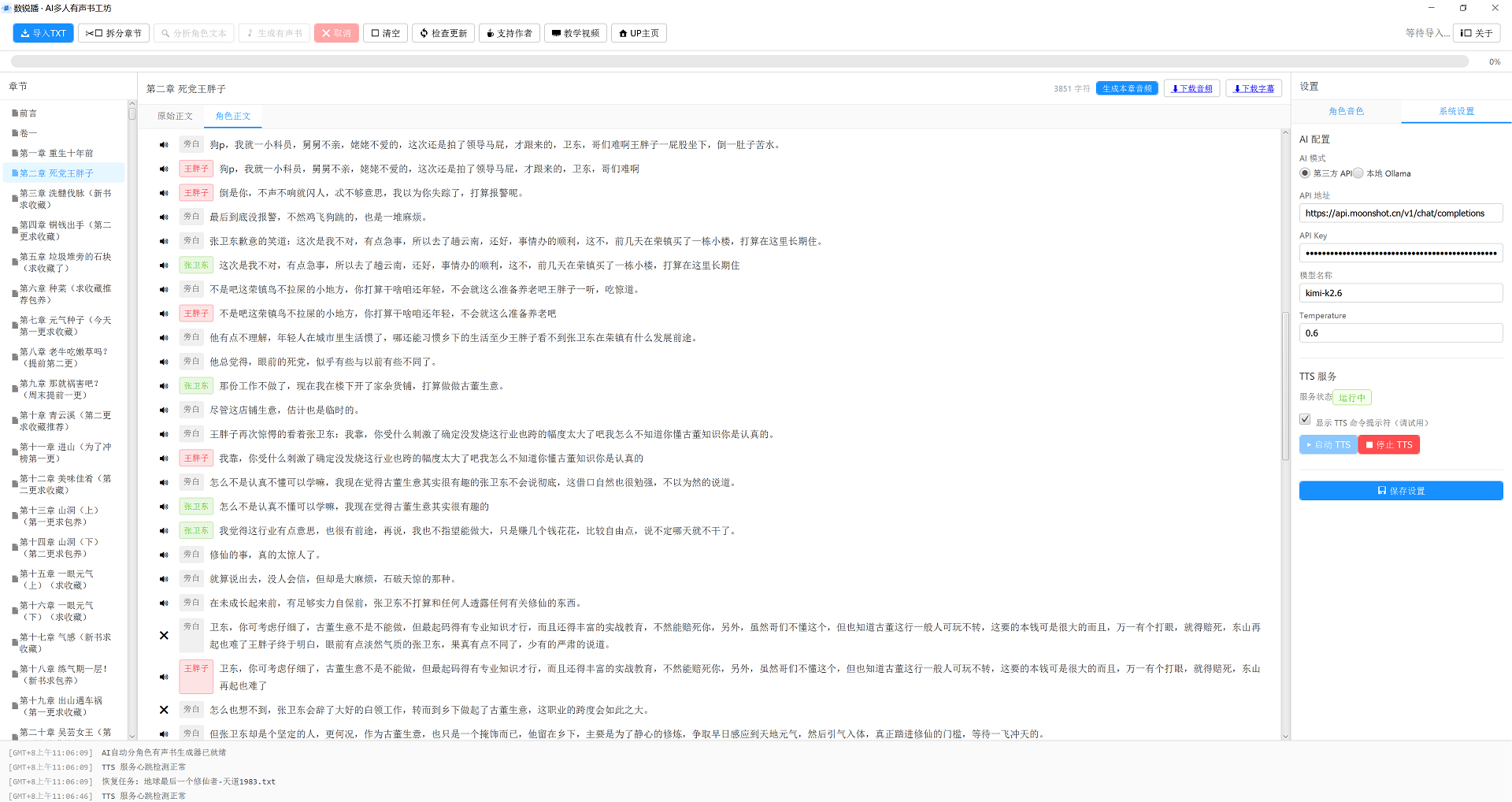This screenshot has height=802, width=1512.
Task: Click the API Key password field
Action: pos(1401,254)
